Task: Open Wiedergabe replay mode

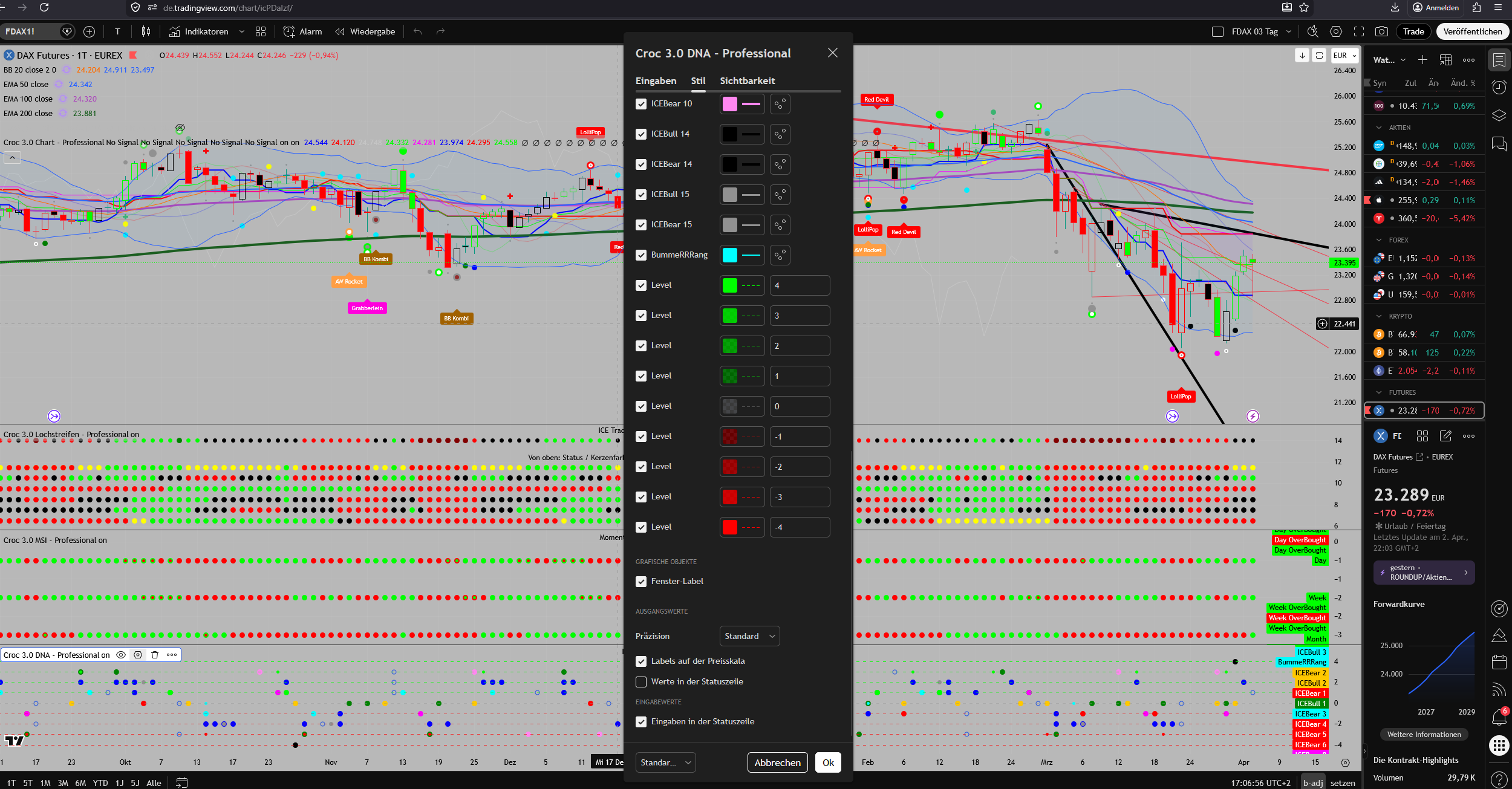Action: click(x=365, y=31)
